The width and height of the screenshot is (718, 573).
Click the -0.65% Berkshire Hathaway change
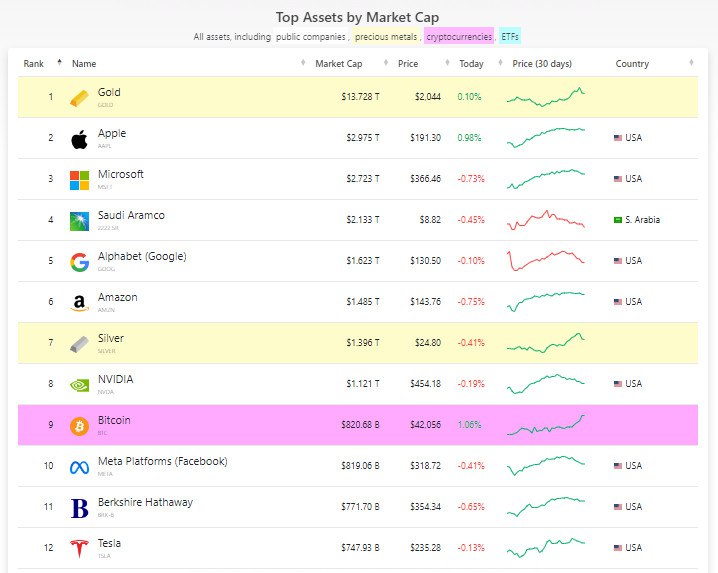[471, 507]
